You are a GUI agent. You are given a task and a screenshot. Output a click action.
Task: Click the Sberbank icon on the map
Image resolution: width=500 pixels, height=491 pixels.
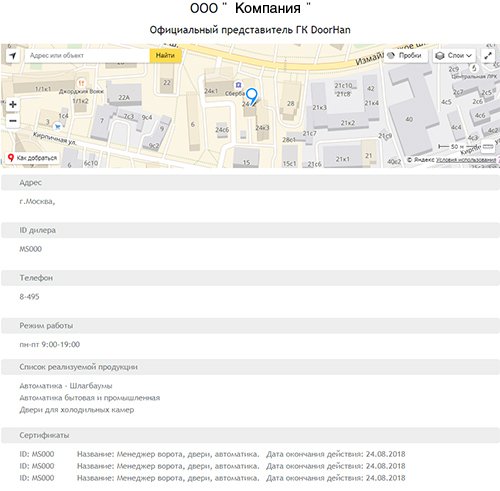click(x=238, y=85)
